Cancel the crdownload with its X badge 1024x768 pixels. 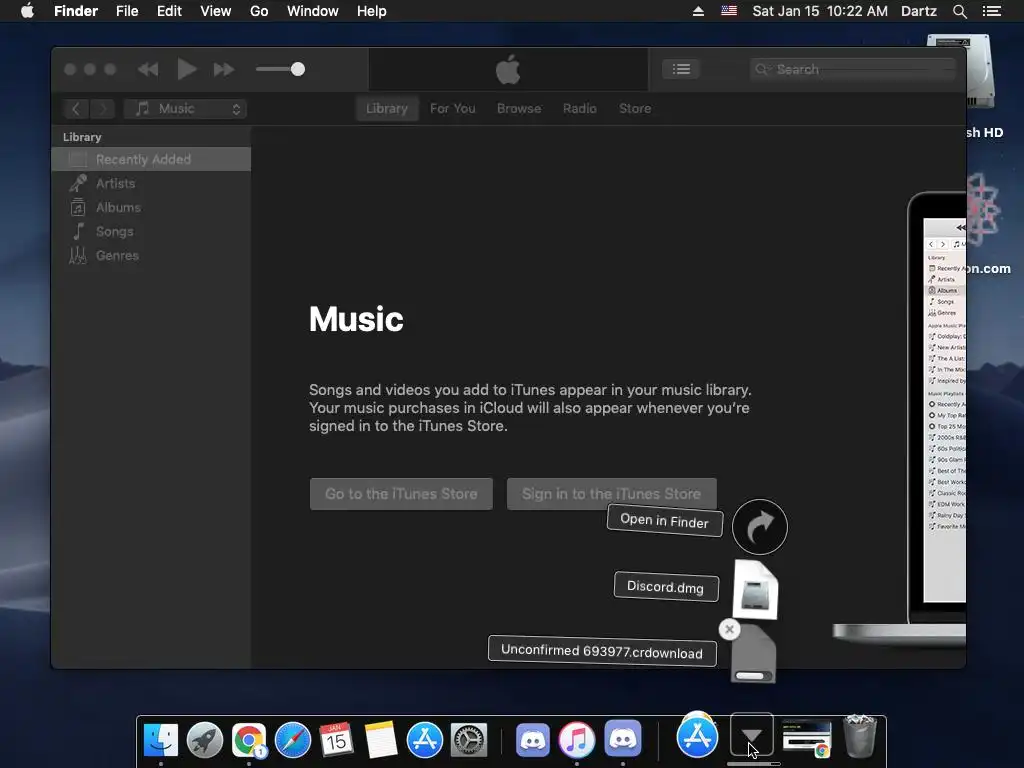[729, 630]
